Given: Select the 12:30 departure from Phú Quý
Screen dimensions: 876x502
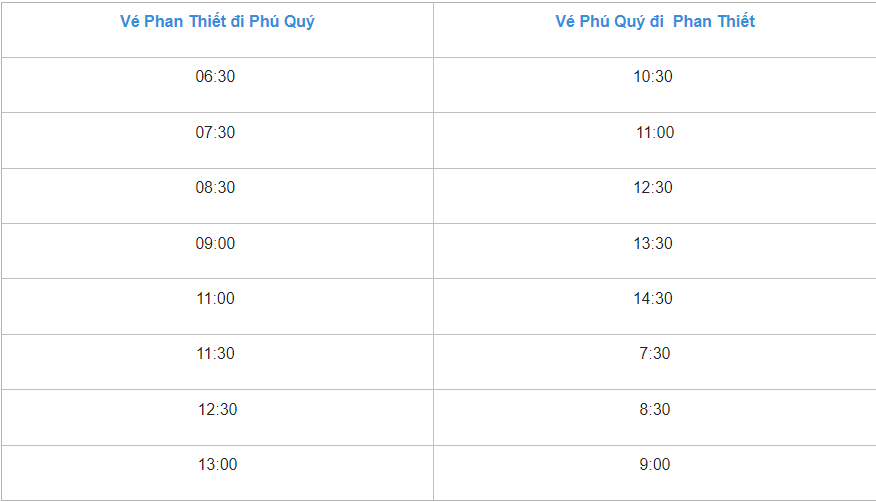Looking at the screenshot, I should pyautogui.click(x=653, y=188).
